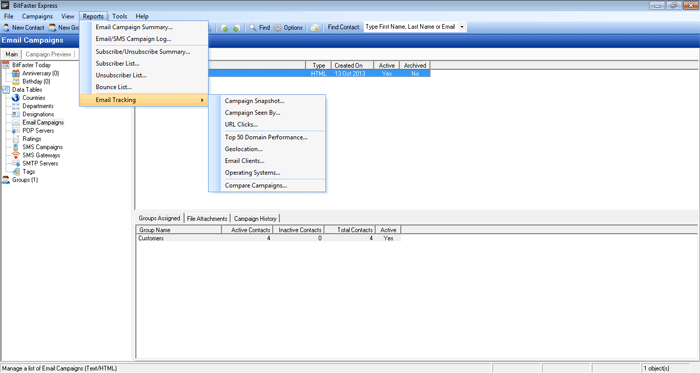Screen dimensions: 700x373
Task: Expand the Email Tracking submenu arrow
Action: [x=202, y=100]
